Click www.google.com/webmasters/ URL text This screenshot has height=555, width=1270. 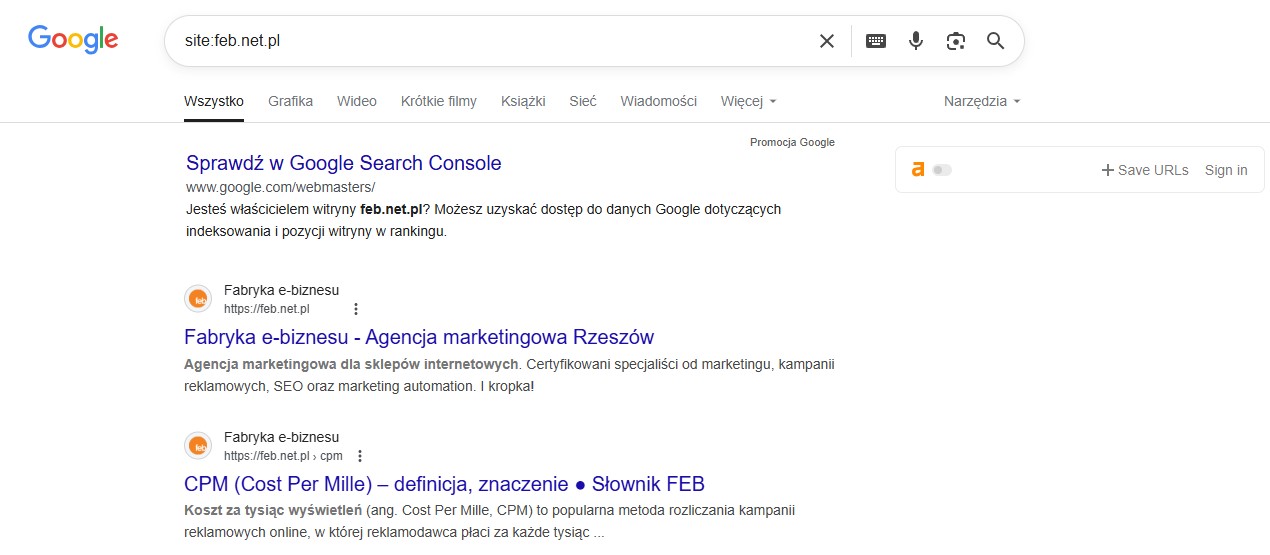point(280,187)
